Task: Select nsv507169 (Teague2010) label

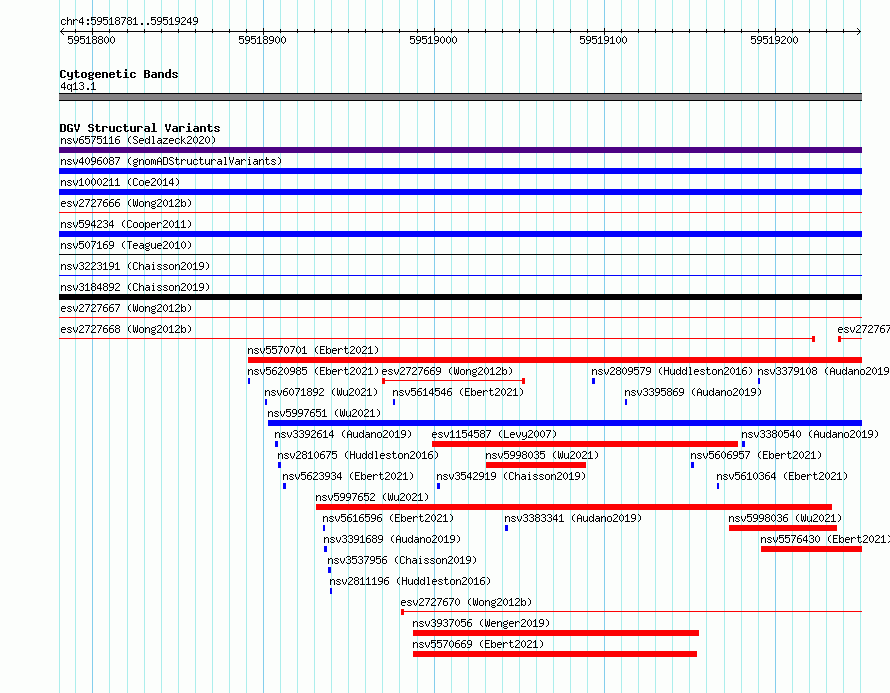Action: [x=126, y=245]
